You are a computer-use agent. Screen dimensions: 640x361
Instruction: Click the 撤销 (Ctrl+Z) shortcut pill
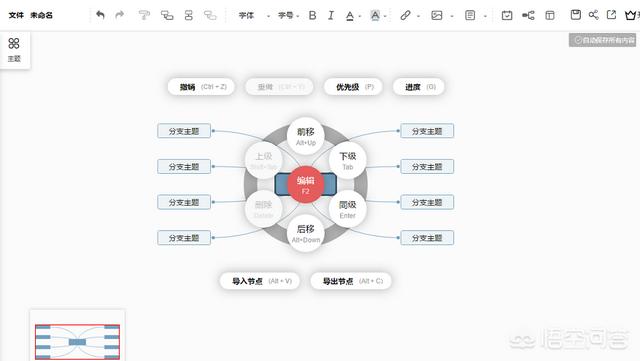coord(201,87)
